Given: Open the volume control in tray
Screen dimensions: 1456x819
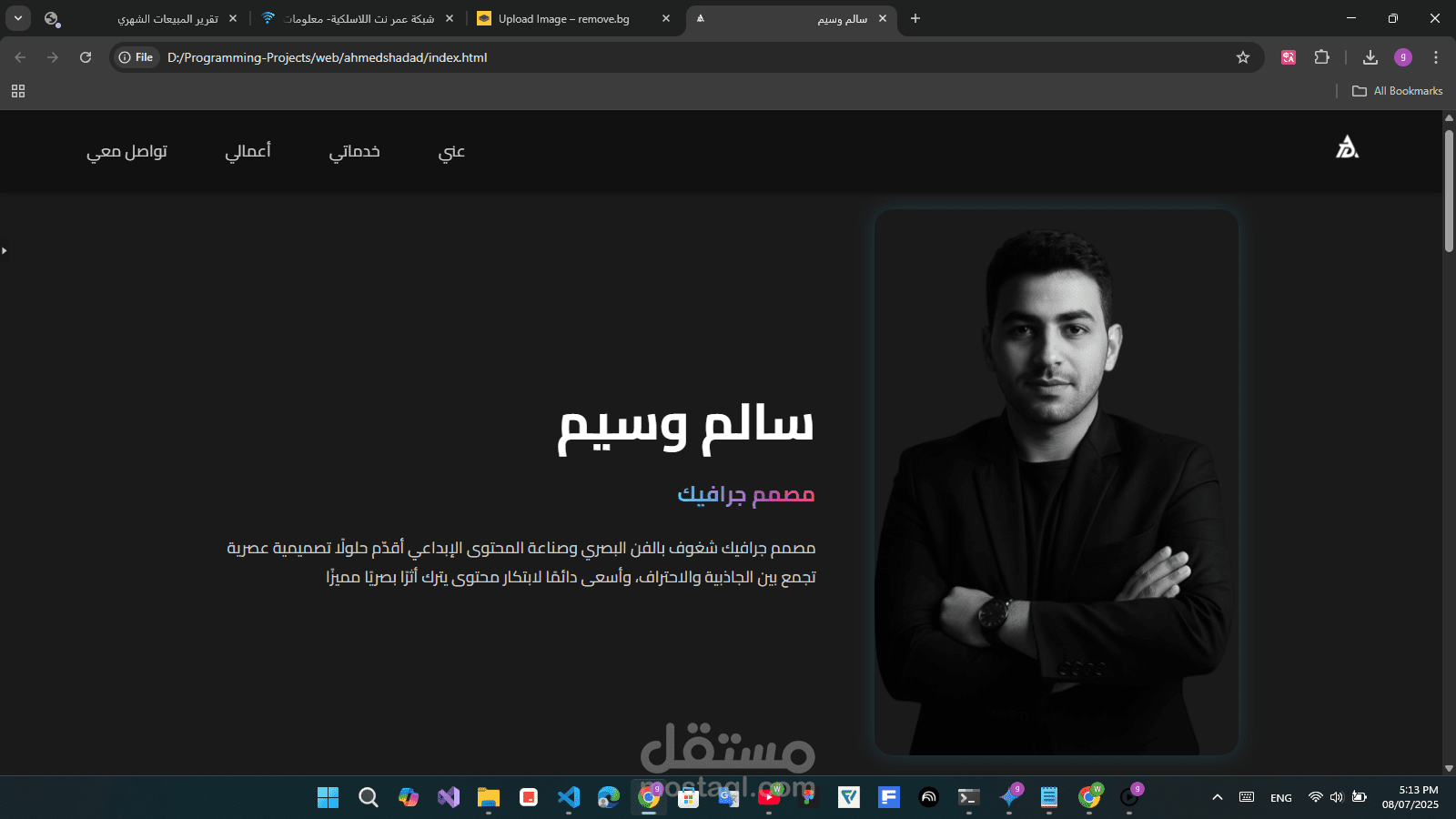Looking at the screenshot, I should (1336, 797).
